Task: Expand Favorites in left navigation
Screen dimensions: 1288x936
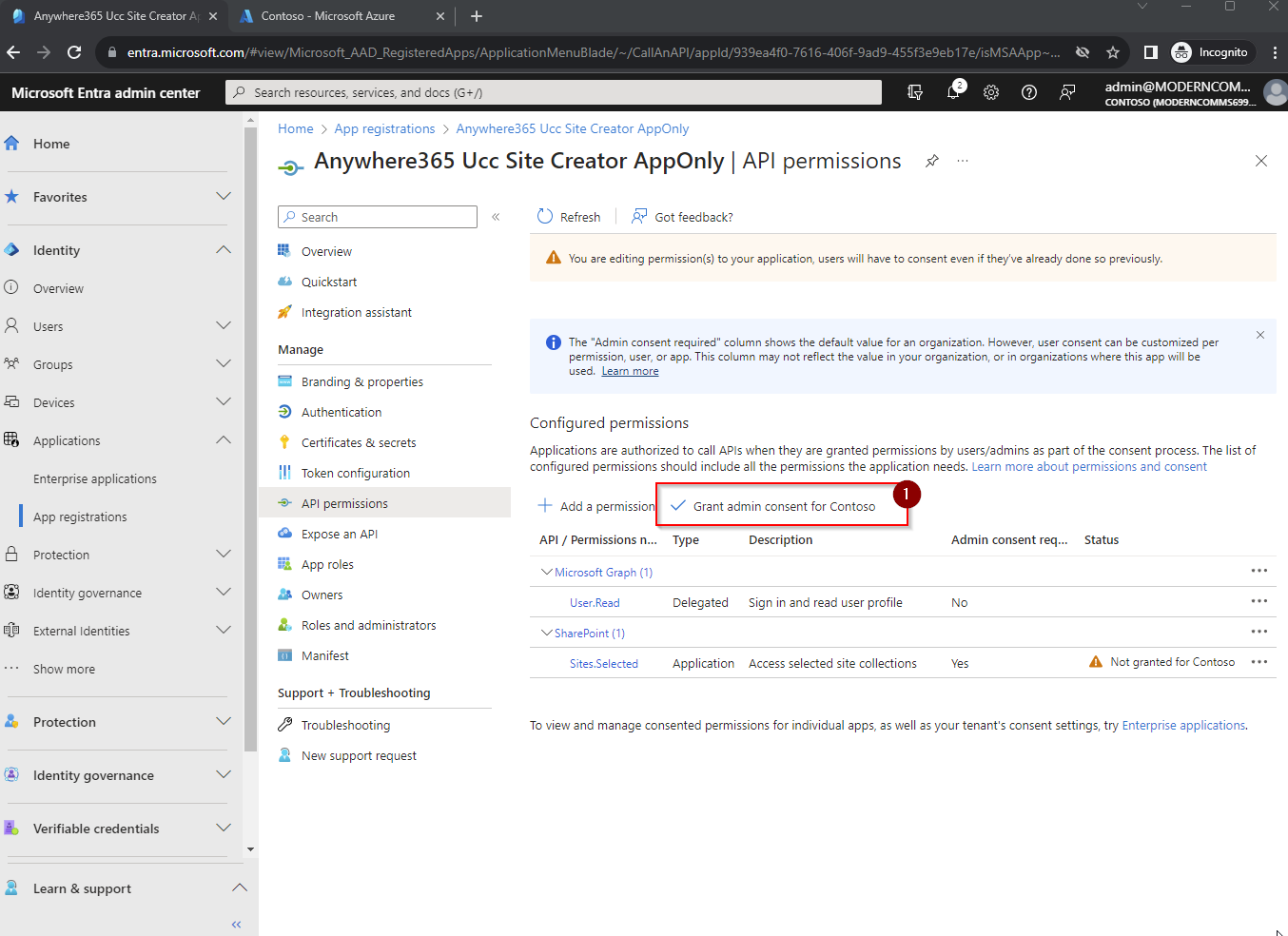Action: click(x=224, y=196)
